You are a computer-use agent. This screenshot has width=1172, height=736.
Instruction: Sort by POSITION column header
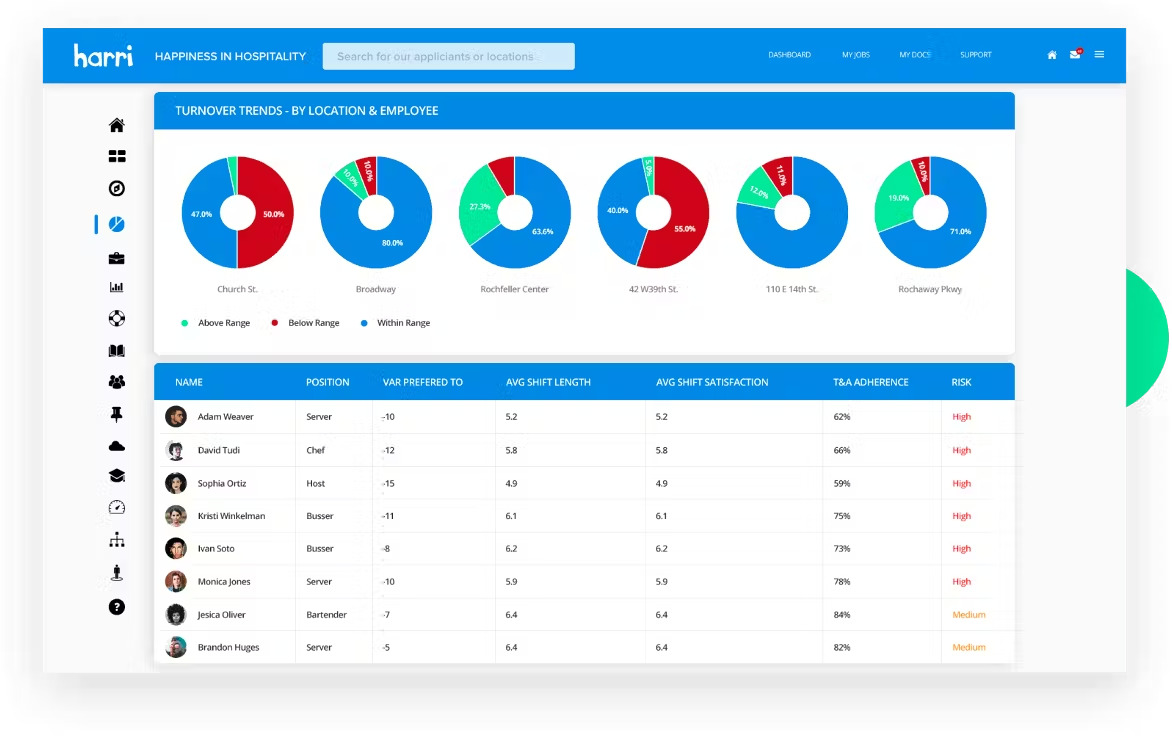327,382
